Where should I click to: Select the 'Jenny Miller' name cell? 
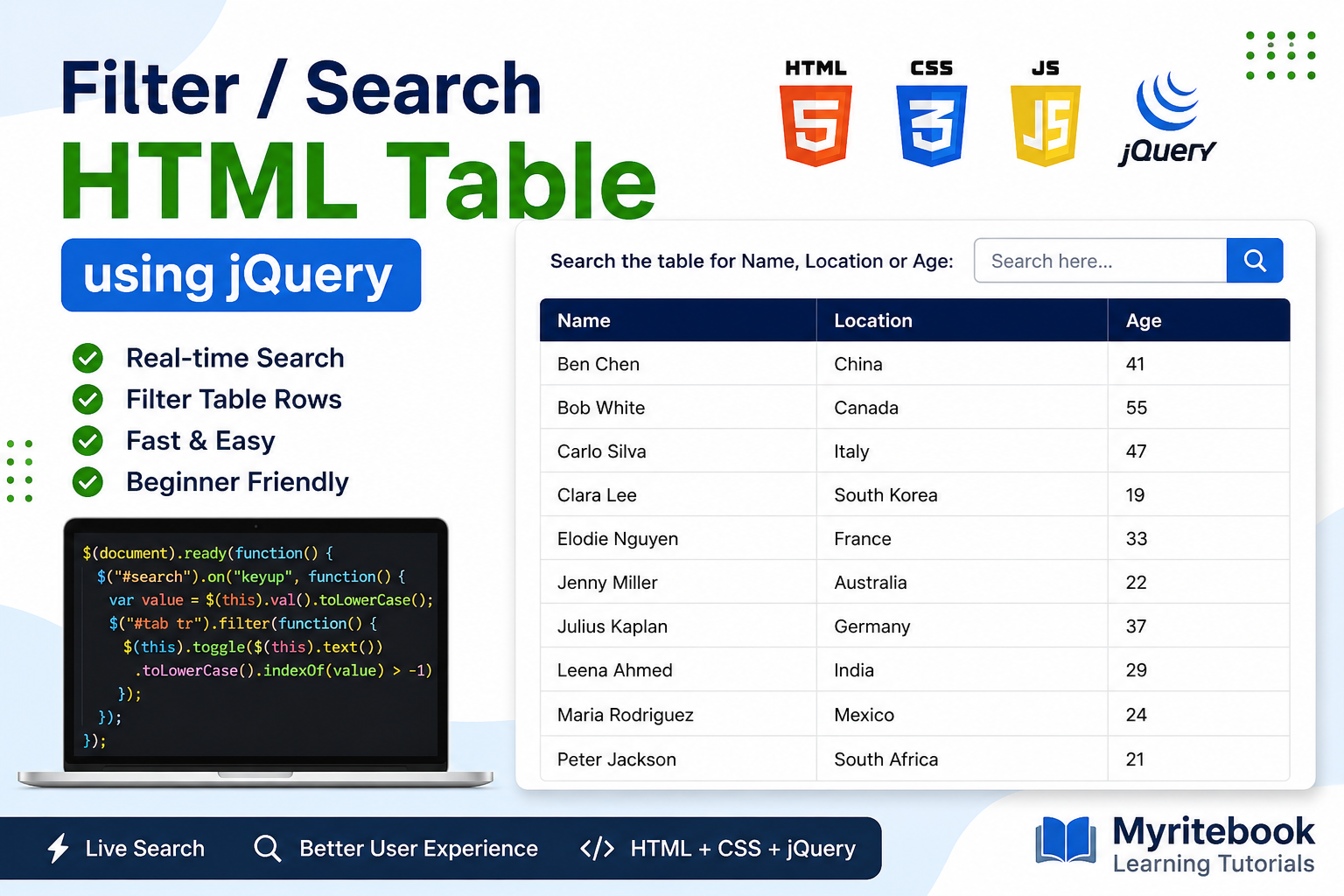click(678, 583)
